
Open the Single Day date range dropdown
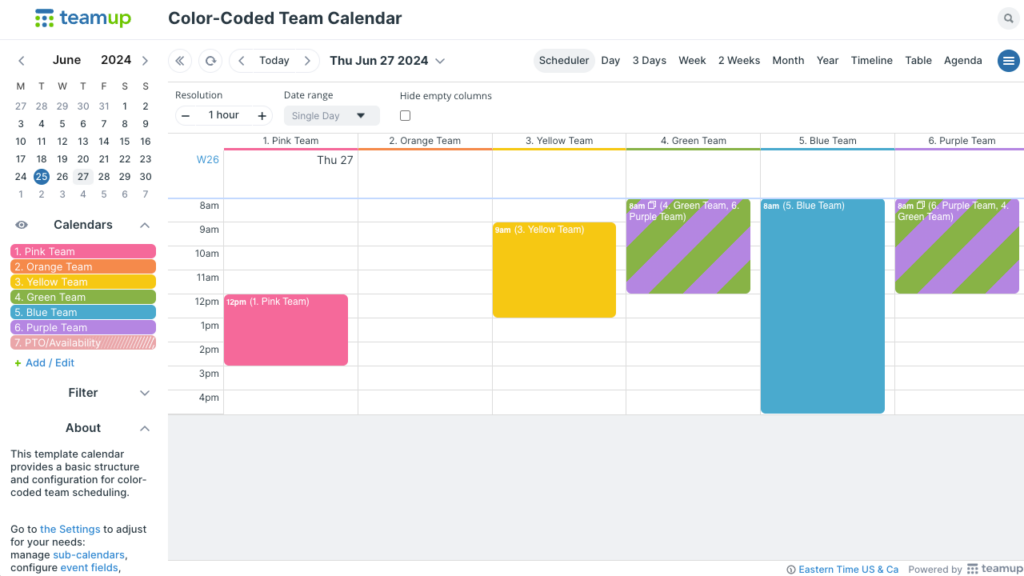coord(330,115)
